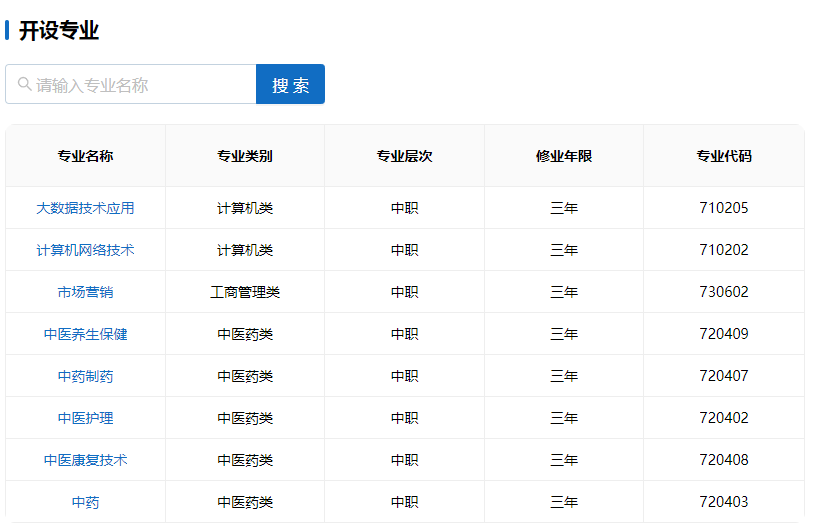This screenshot has height=529, width=814.
Task: Open the 中药 major link in the last row
Action: coord(85,503)
